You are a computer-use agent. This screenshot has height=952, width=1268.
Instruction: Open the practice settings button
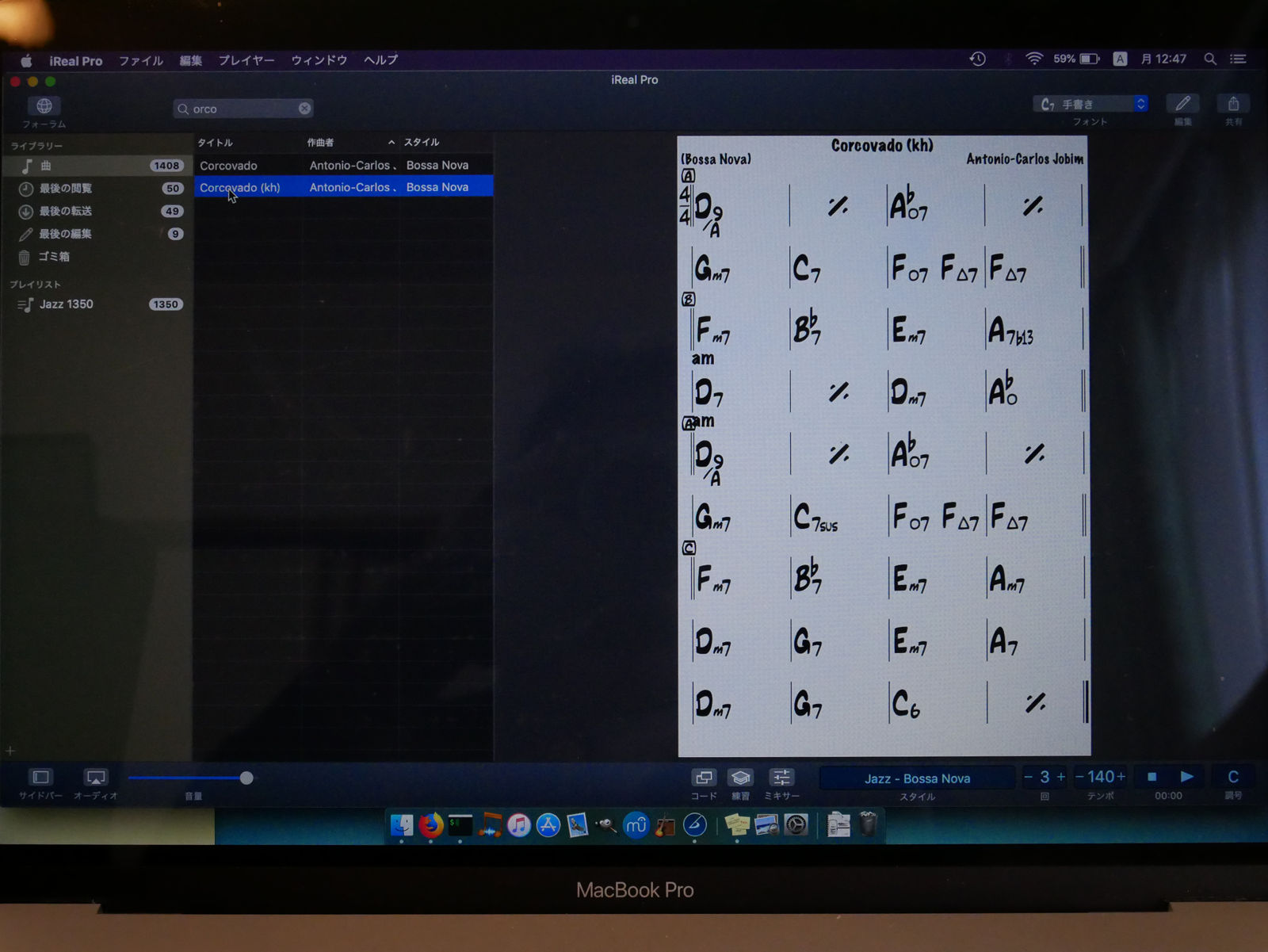click(x=740, y=778)
